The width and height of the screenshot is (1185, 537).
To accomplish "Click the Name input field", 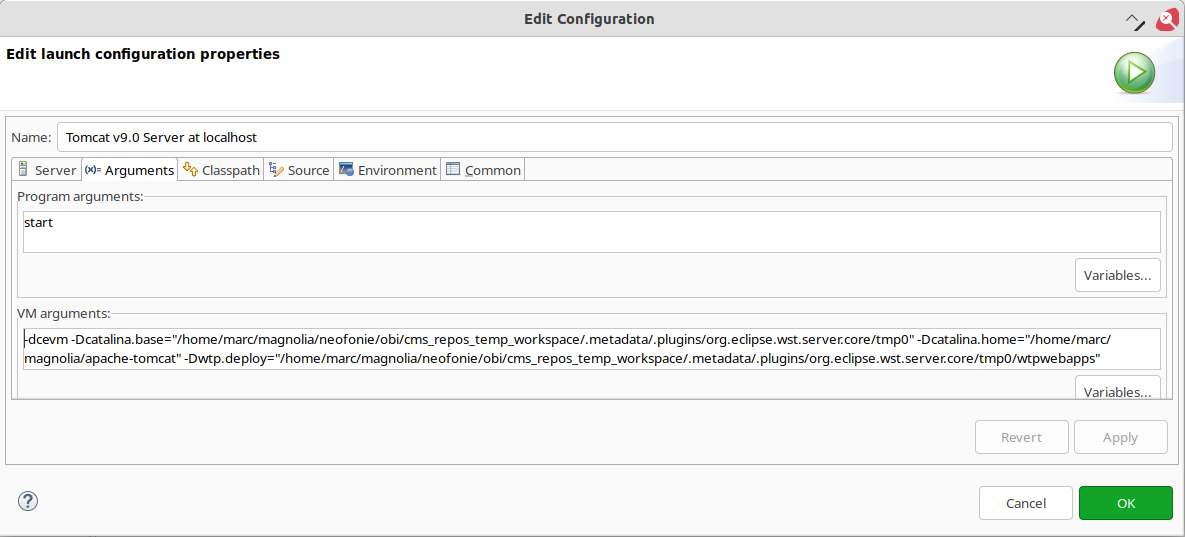I will click(615, 137).
